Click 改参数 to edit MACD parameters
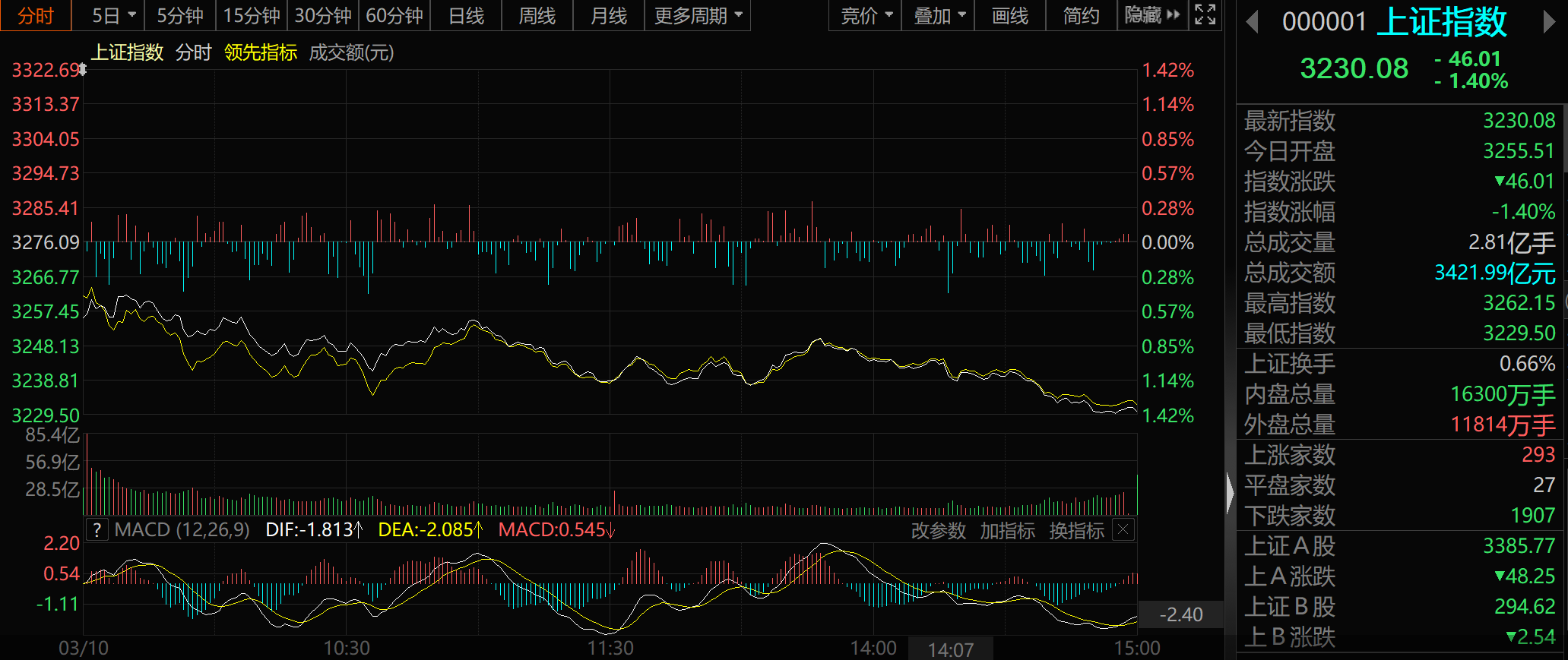This screenshot has height=660, width=1568. [939, 530]
